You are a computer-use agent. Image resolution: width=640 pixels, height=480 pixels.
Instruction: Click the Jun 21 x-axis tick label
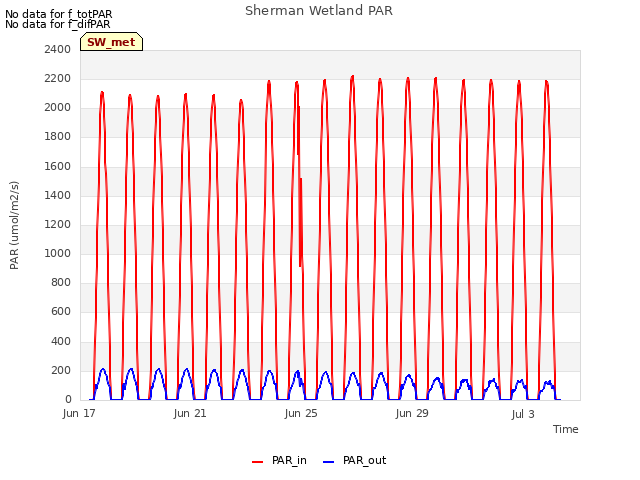coord(190,414)
